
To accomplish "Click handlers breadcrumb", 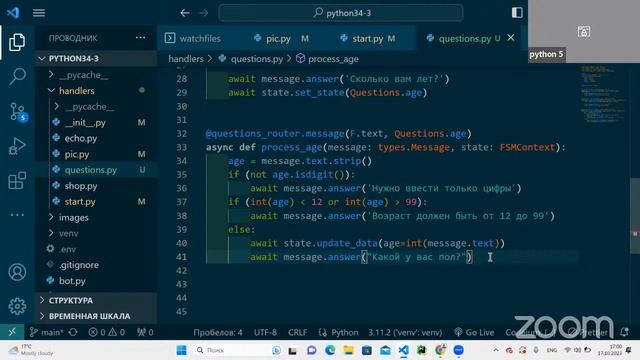I will (x=186, y=59).
